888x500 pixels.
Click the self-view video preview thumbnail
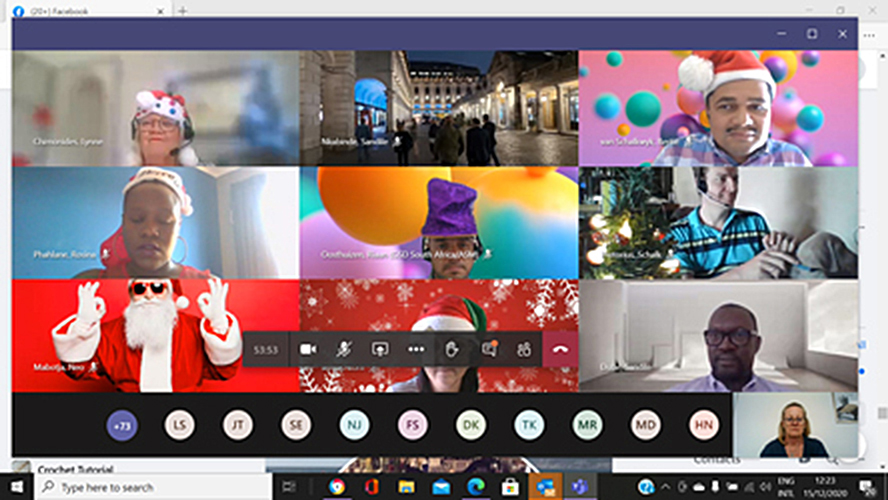[x=795, y=425]
